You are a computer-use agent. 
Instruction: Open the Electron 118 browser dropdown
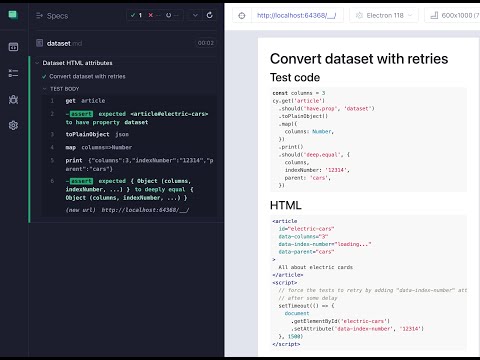pyautogui.click(x=384, y=15)
